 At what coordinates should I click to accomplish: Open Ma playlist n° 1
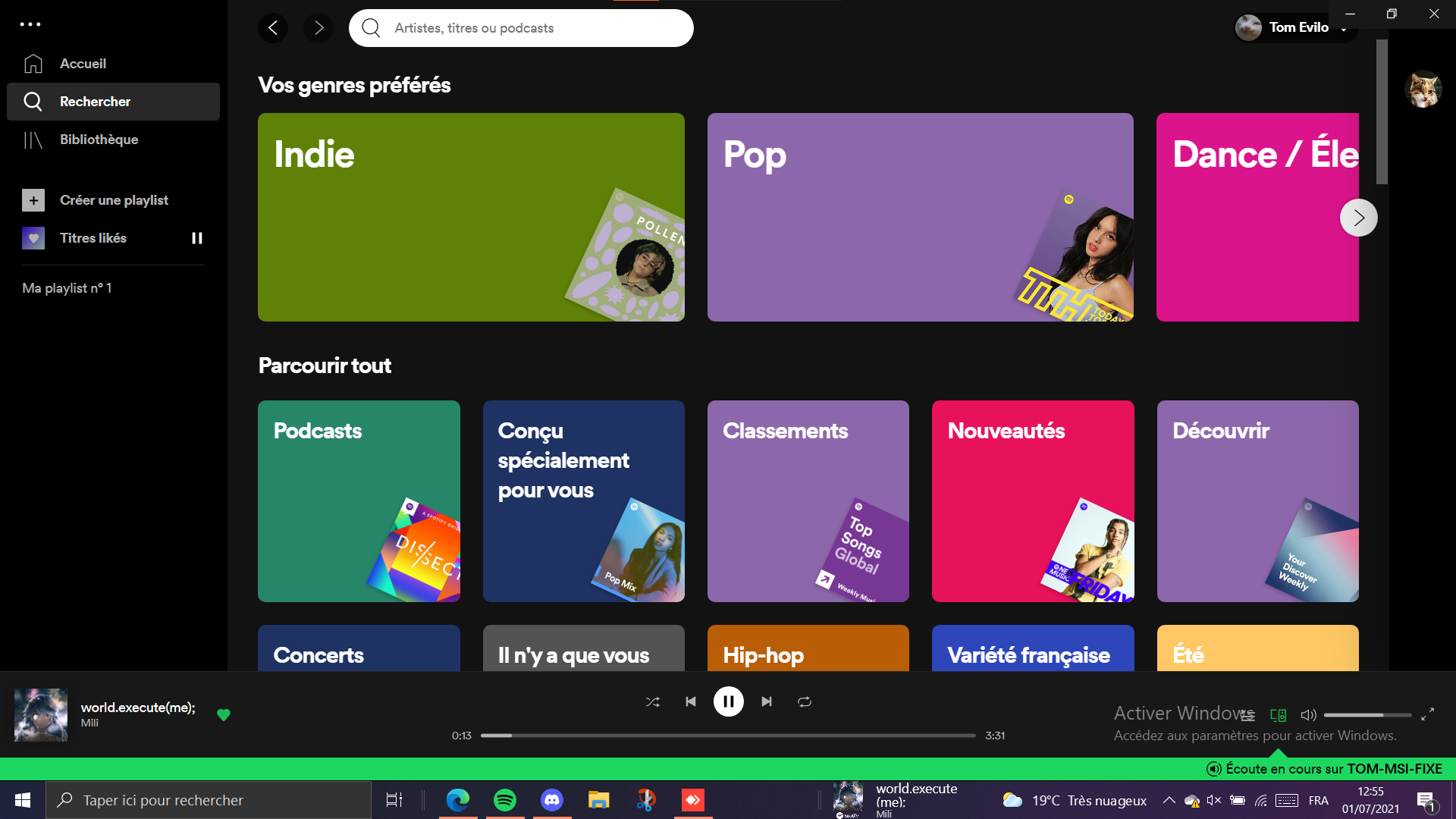pos(67,288)
